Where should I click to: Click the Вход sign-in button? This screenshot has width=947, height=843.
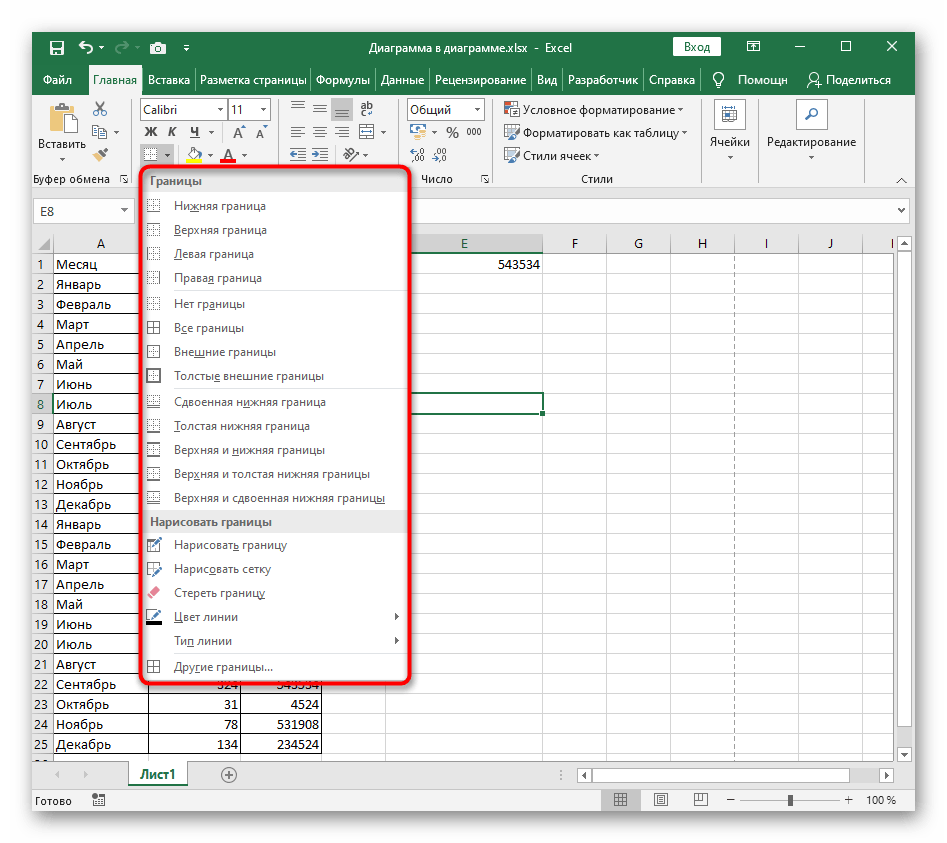pyautogui.click(x=697, y=47)
